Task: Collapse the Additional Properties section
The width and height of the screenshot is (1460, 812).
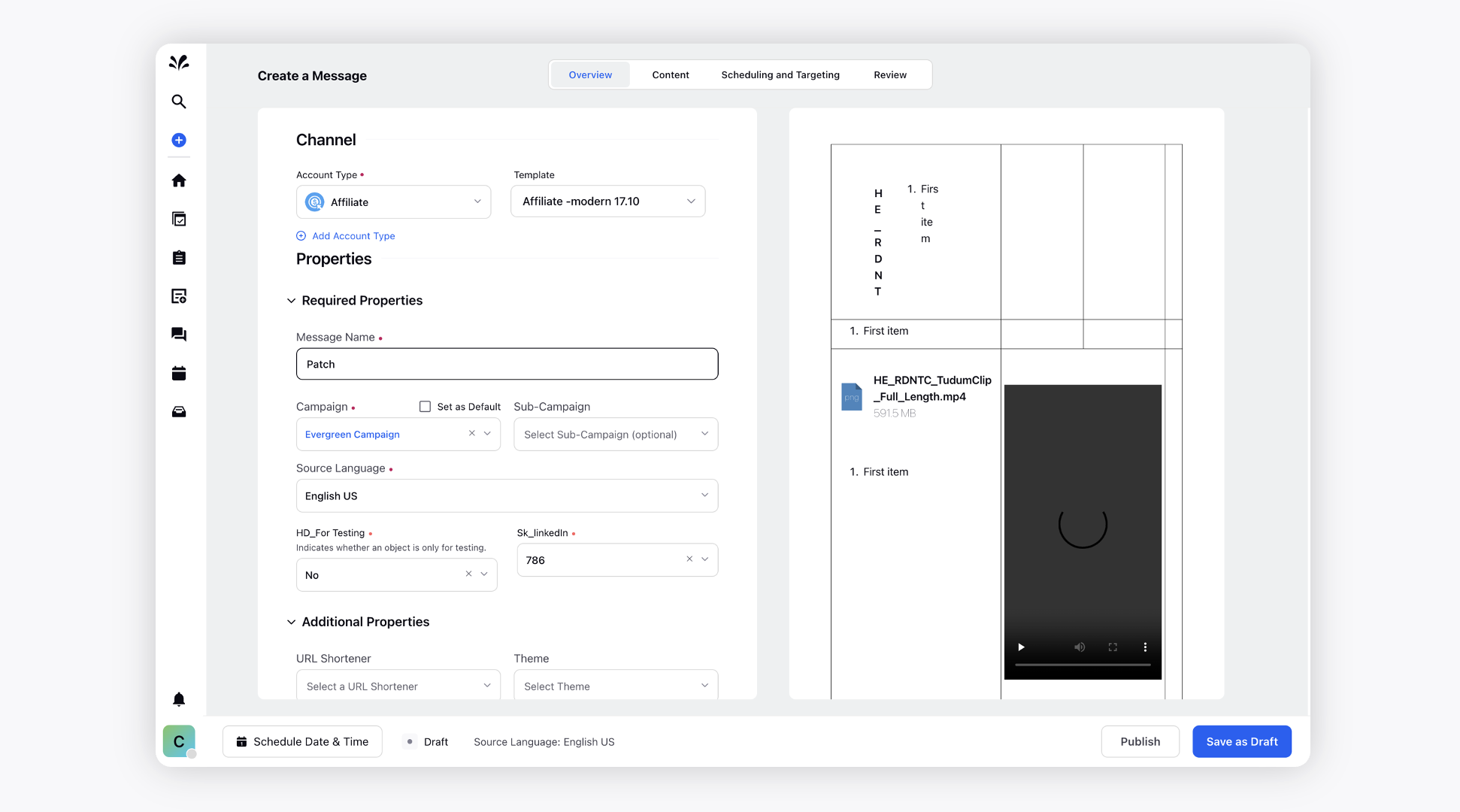Action: click(x=292, y=623)
